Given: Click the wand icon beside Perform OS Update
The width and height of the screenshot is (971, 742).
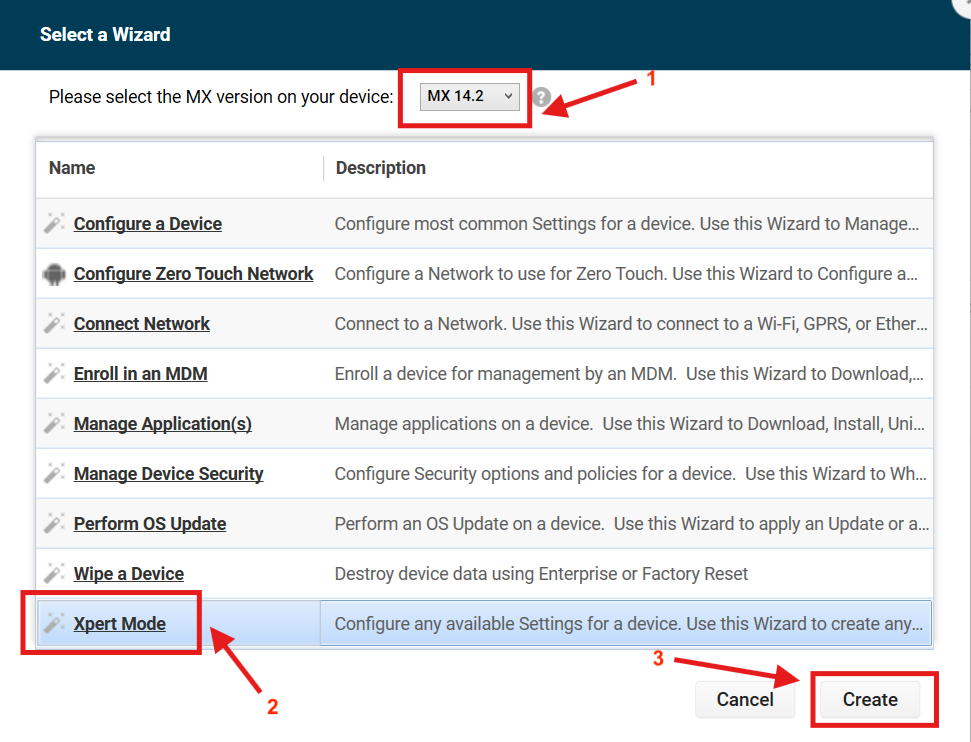Looking at the screenshot, I should click(54, 524).
